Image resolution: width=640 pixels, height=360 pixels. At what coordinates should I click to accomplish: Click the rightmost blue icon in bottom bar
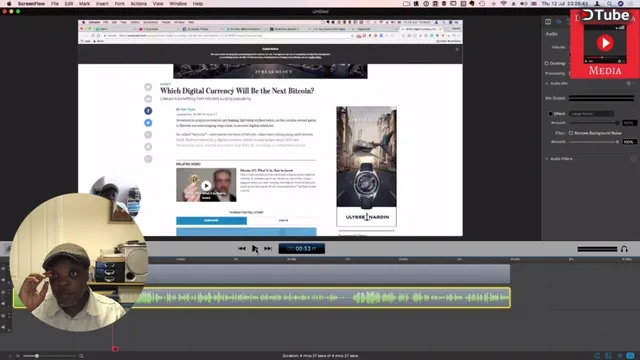[x=631, y=356]
